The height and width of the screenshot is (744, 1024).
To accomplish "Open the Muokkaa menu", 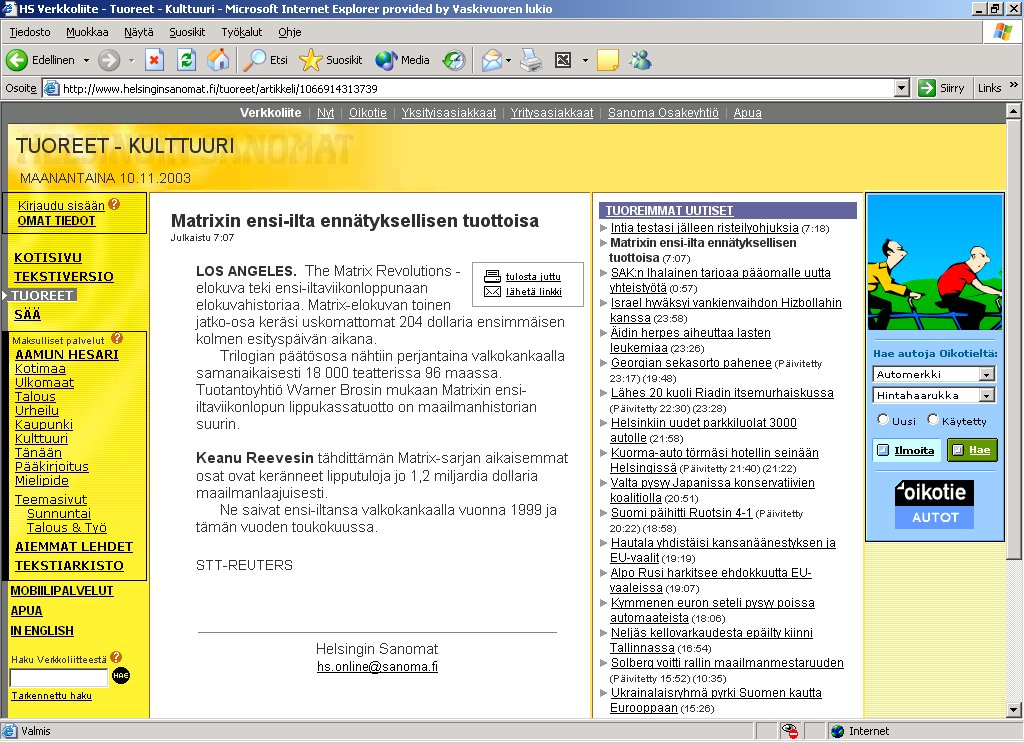I will [x=87, y=32].
